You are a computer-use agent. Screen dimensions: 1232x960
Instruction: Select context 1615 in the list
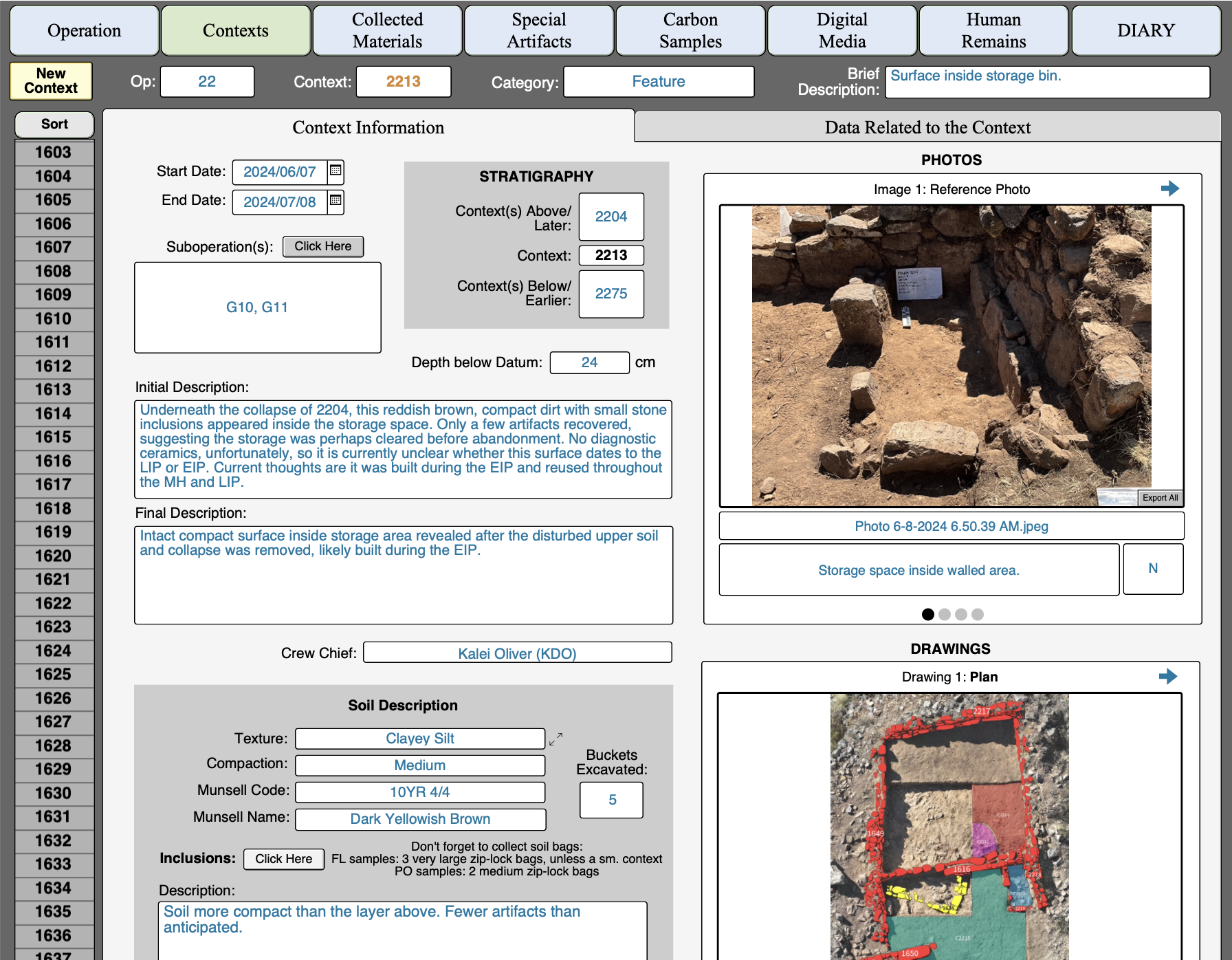(x=54, y=437)
